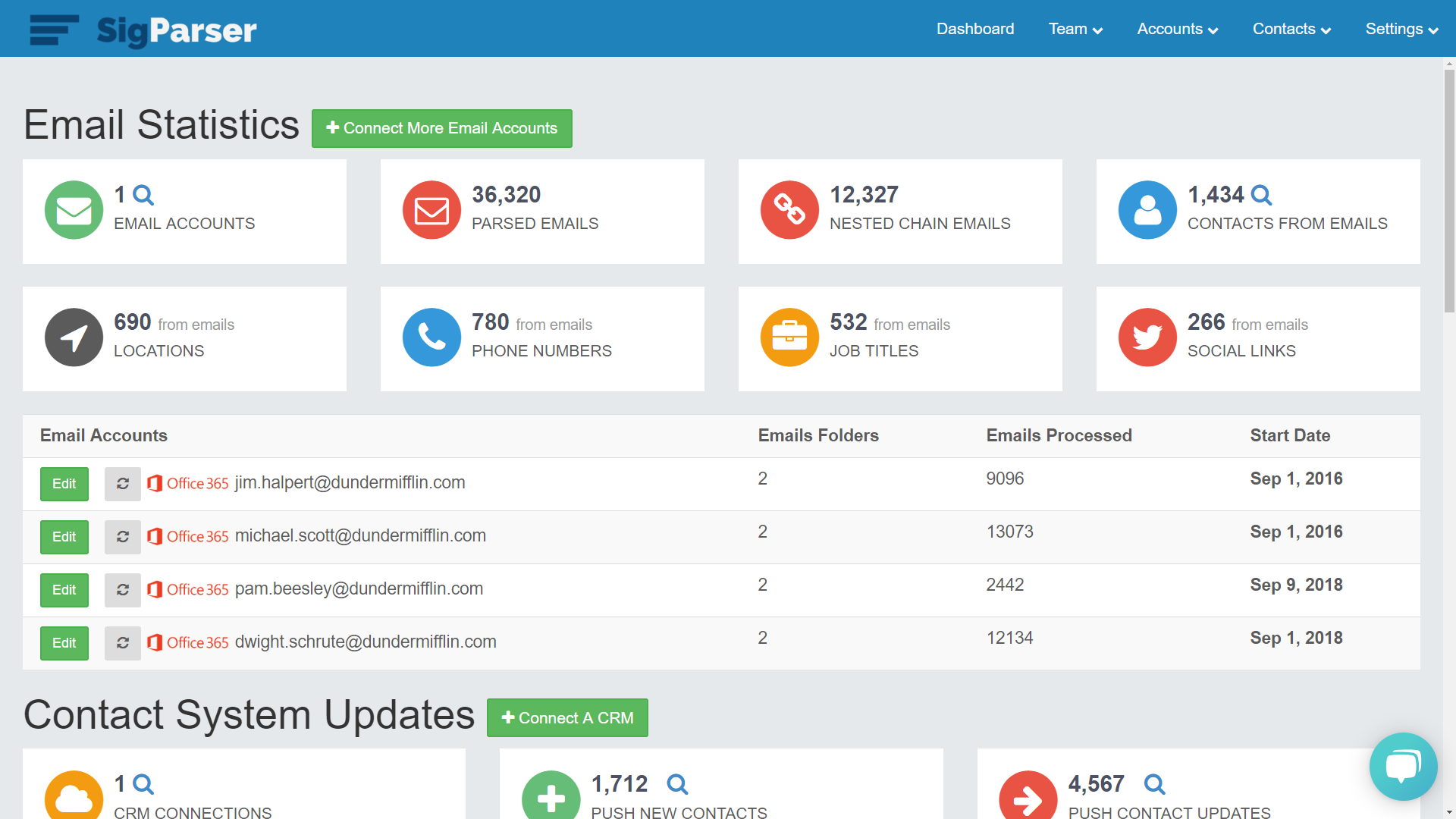Click the refresh icon for dwight.schrute account
The width and height of the screenshot is (1456, 819).
[x=123, y=643]
